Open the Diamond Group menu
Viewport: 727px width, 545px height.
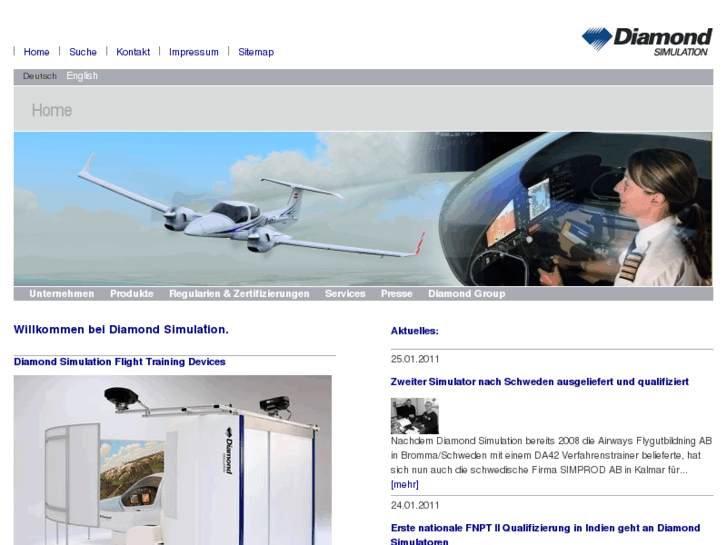[467, 294]
